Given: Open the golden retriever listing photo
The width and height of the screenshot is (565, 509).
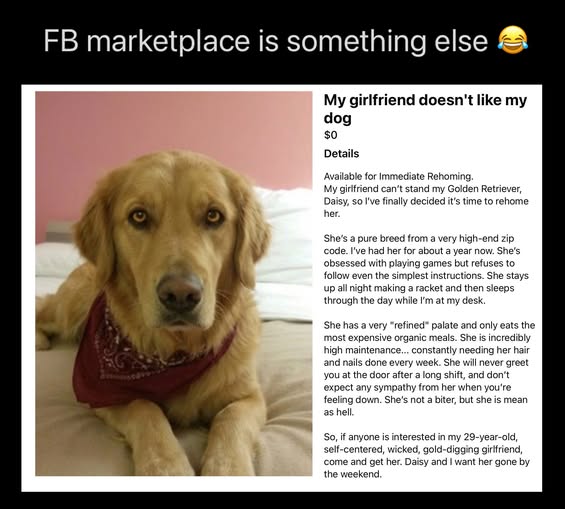Looking at the screenshot, I should click(174, 283).
